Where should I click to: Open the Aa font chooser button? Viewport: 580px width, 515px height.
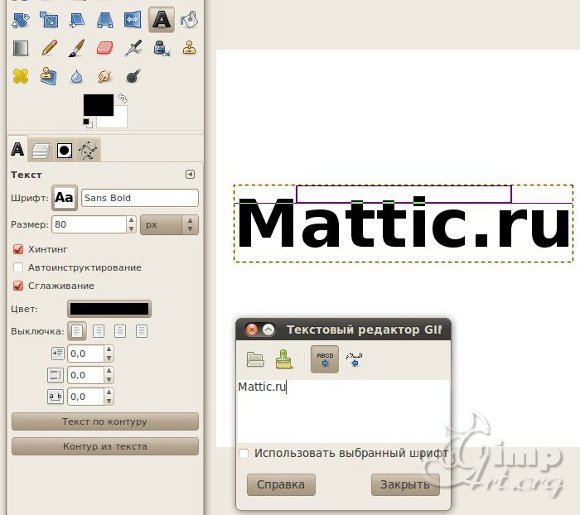(x=64, y=198)
